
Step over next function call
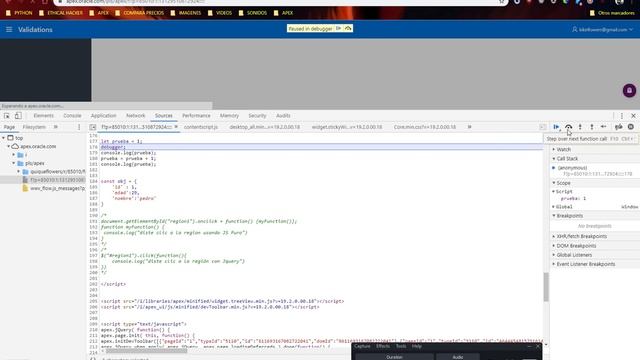(568, 127)
